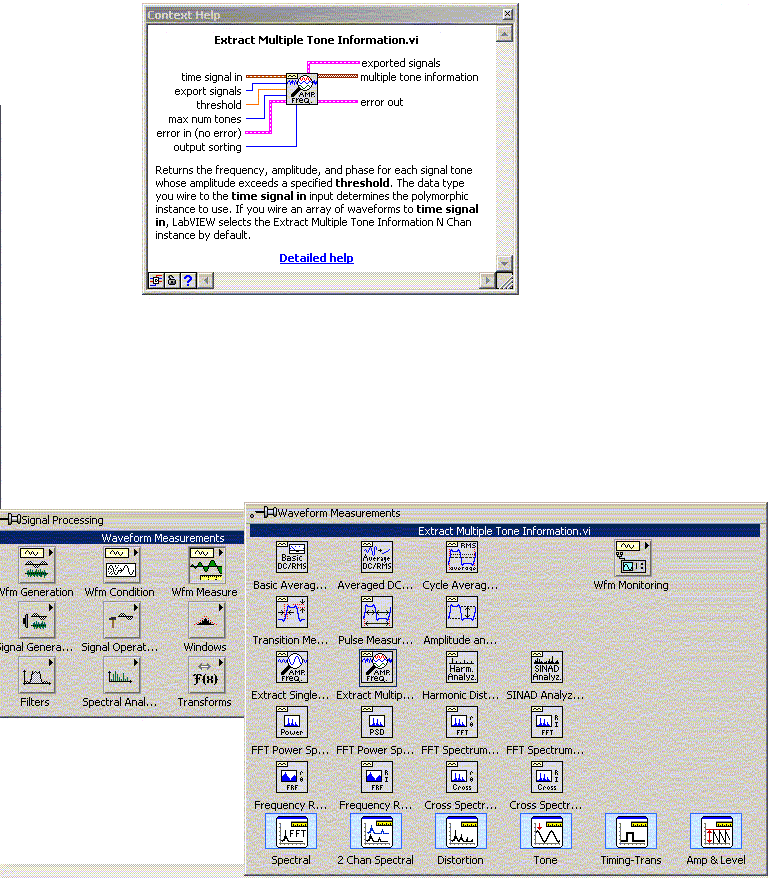The width and height of the screenshot is (768, 878).
Task: Toggle show optional terminals in Context Help
Action: (x=156, y=281)
